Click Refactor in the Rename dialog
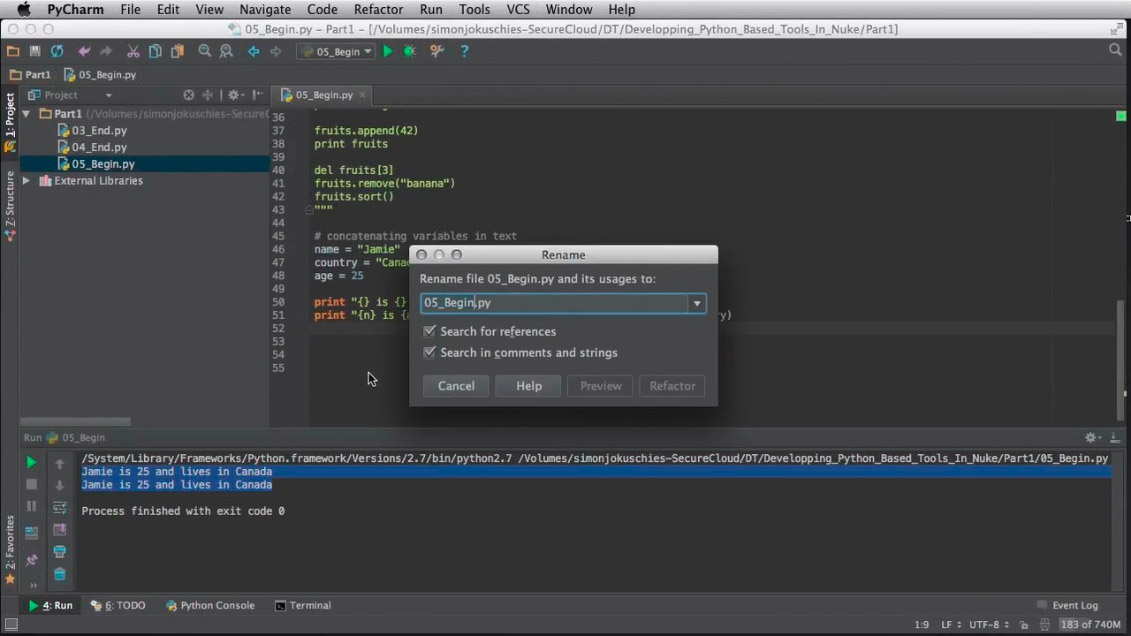 [672, 386]
